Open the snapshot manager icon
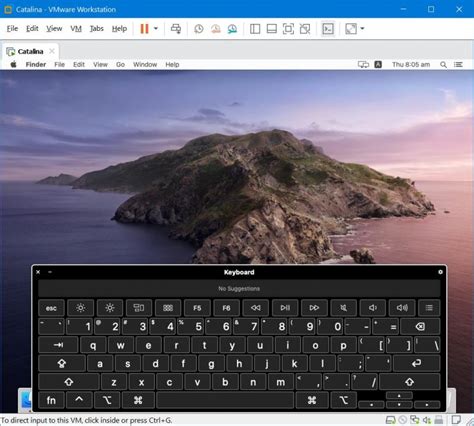Viewport: 474px width, 426px height. [x=232, y=29]
